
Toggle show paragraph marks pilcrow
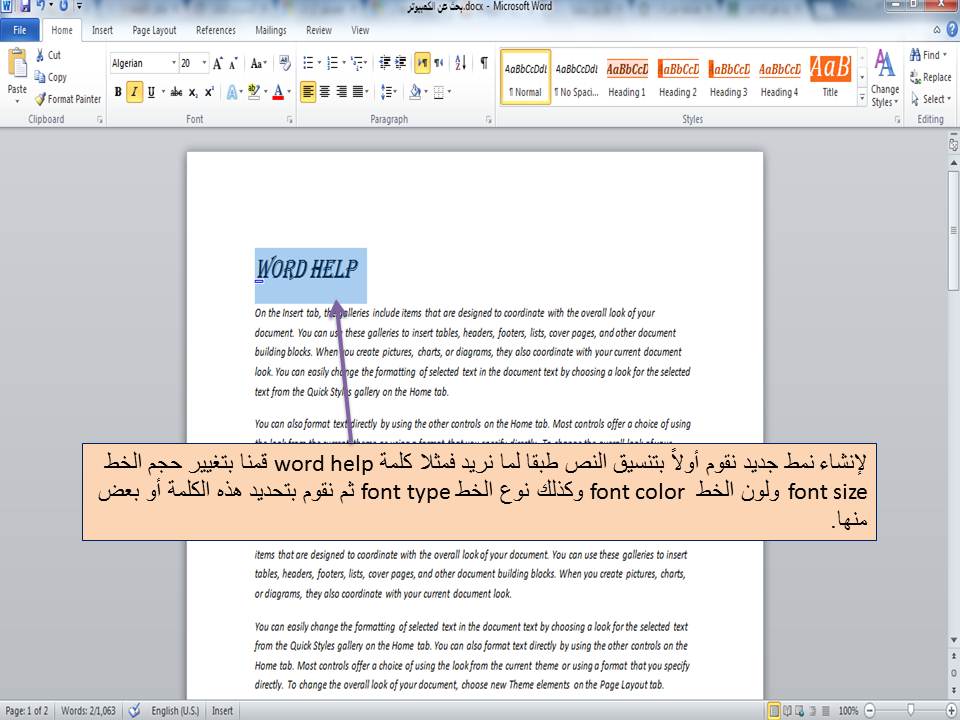(484, 62)
